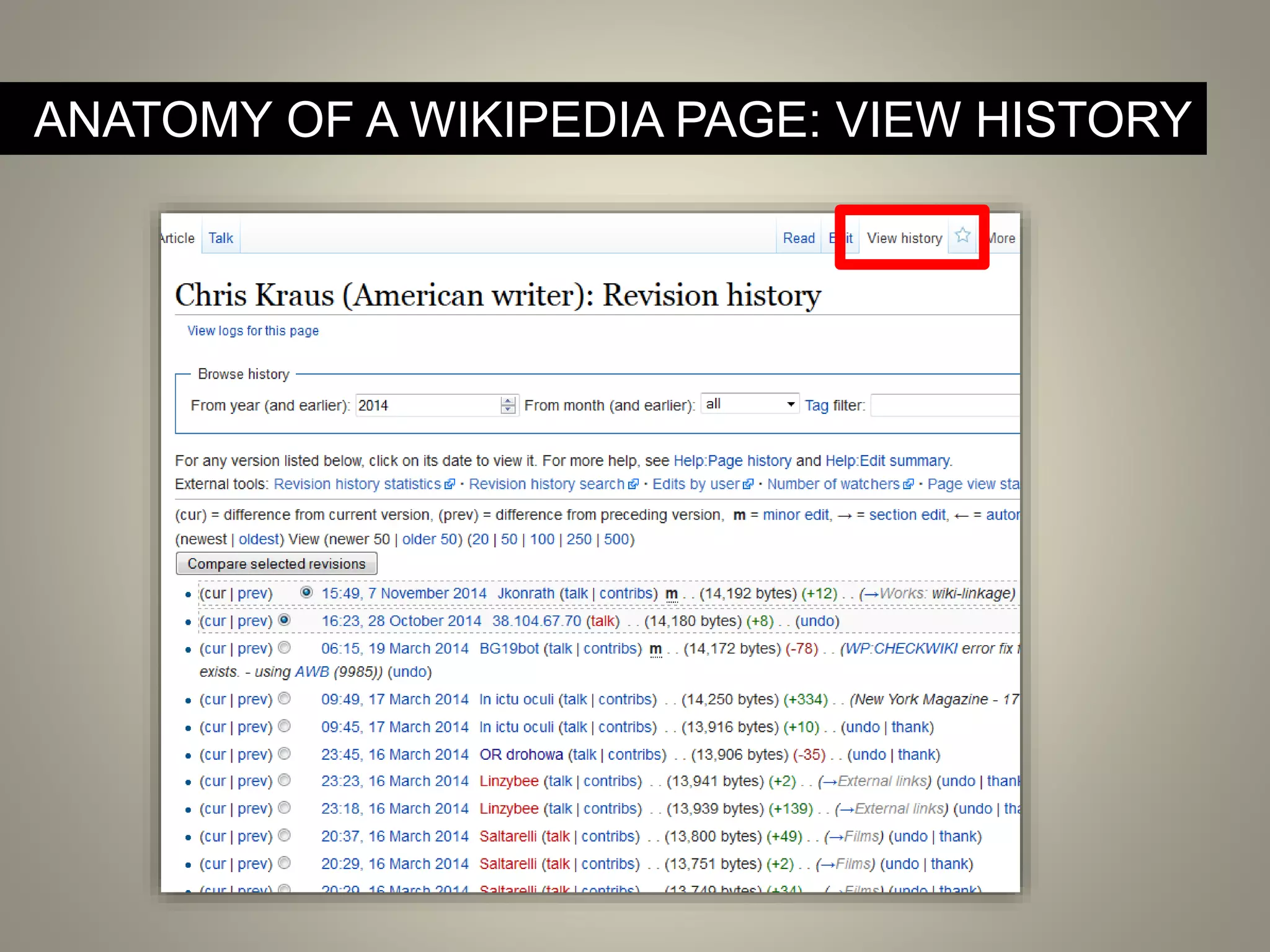This screenshot has width=1270, height=952.
Task: Select radio button for 23:18, 16 March revision
Action: click(285, 808)
